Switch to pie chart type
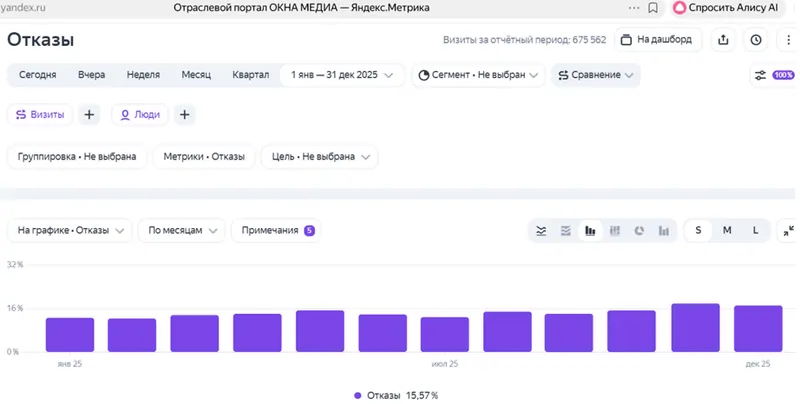Image resolution: width=800 pixels, height=404 pixels. [x=639, y=231]
